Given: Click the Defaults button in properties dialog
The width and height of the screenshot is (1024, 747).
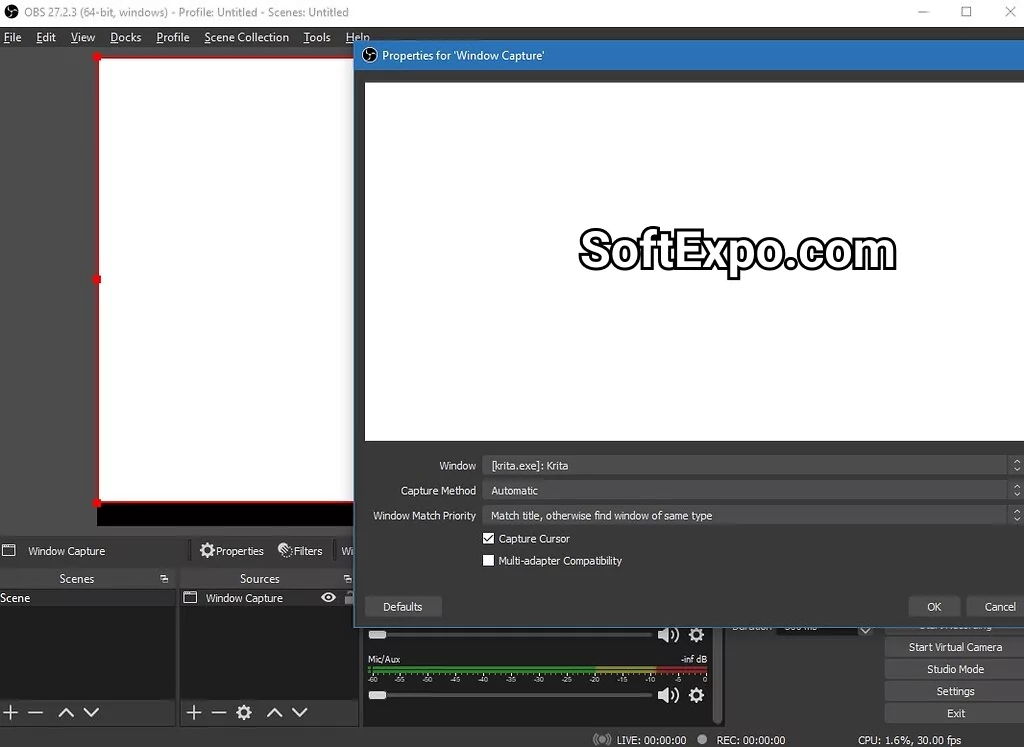Looking at the screenshot, I should click(x=403, y=607).
